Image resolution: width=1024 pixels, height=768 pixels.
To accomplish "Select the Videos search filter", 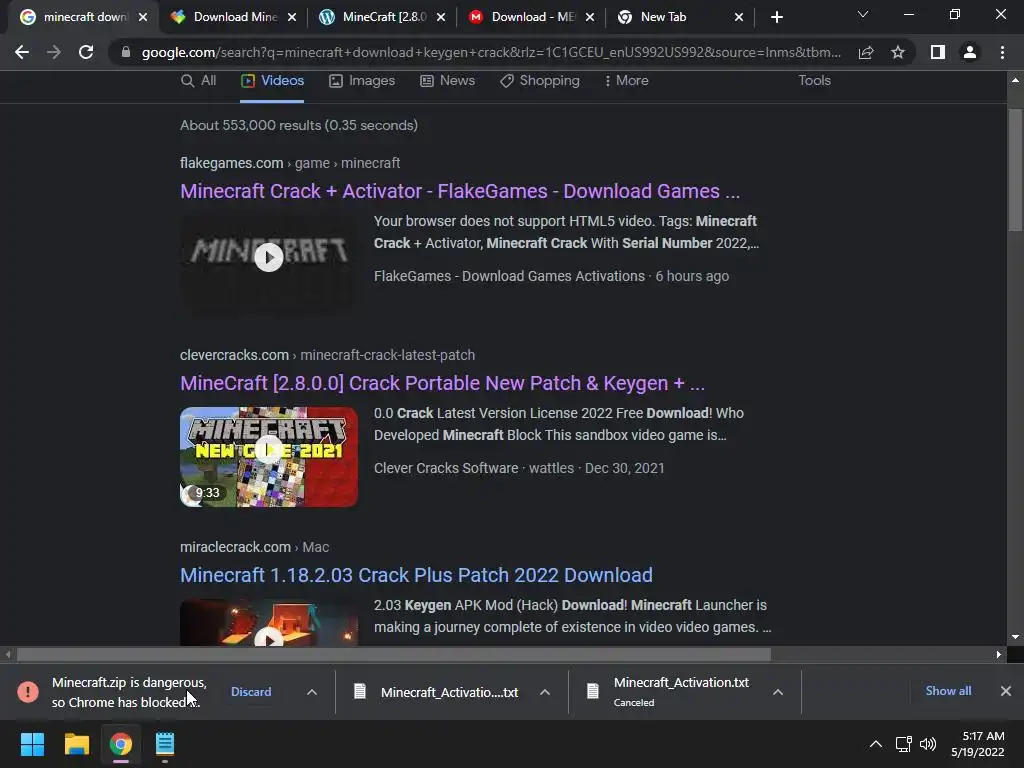I will pyautogui.click(x=272, y=80).
